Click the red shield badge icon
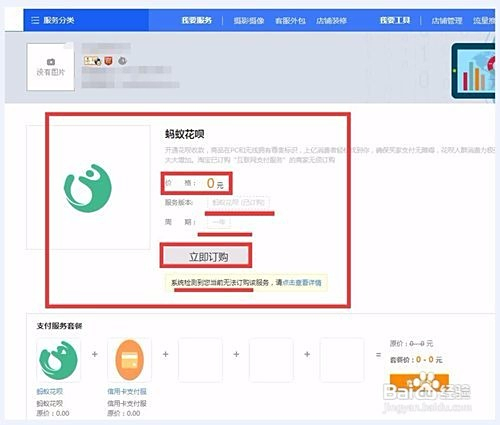This screenshot has width=500, height=425. 108,61
